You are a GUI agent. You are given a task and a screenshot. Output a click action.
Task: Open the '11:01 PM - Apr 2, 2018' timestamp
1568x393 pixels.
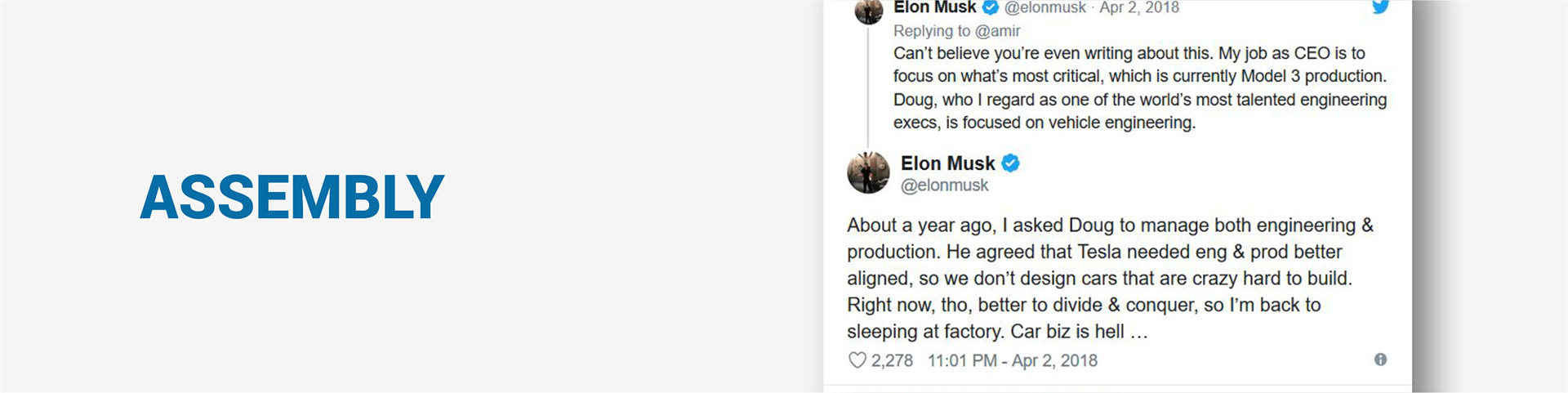tap(1012, 360)
